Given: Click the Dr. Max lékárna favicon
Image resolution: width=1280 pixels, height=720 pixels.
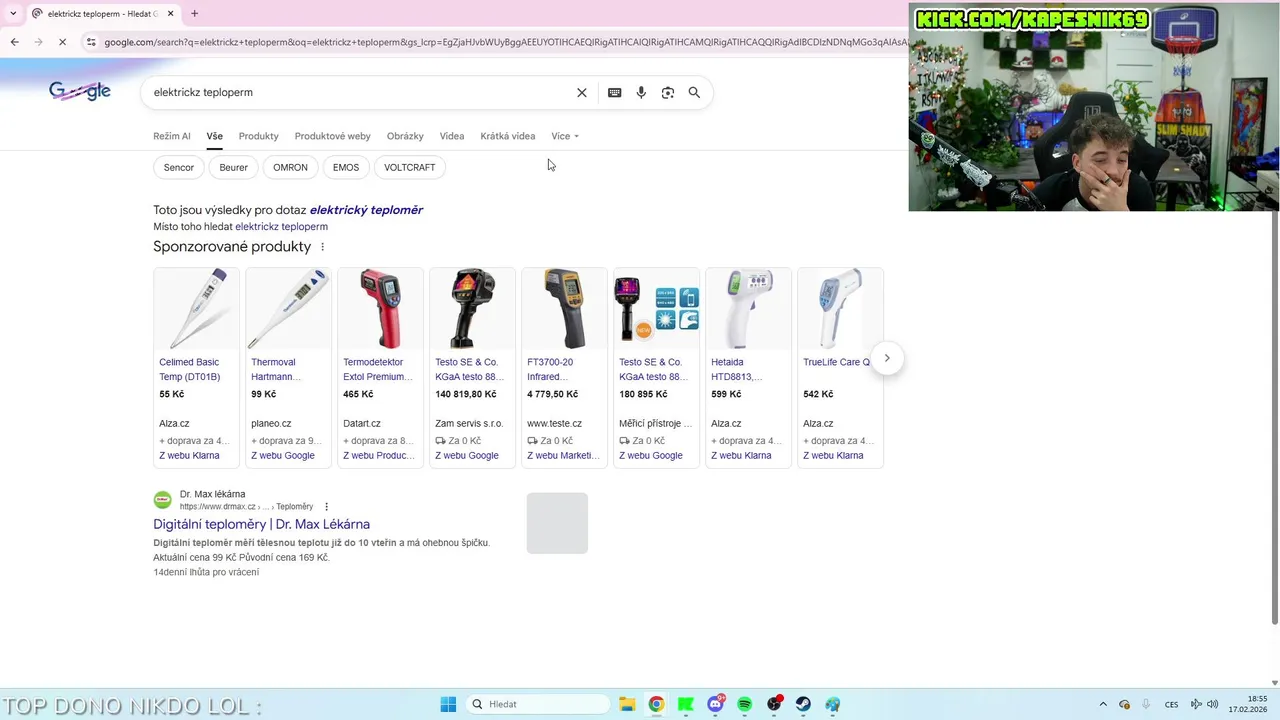Looking at the screenshot, I should click(x=162, y=500).
